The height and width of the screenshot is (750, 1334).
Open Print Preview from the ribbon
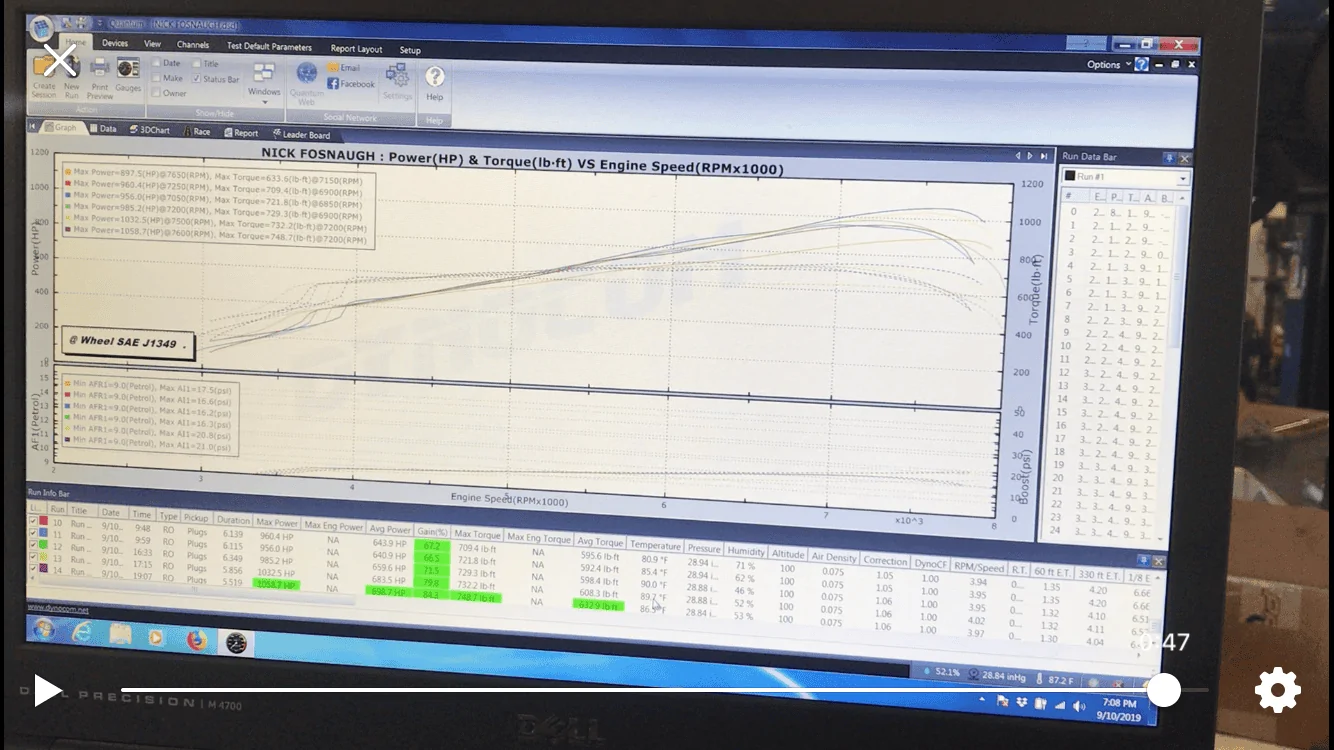[x=100, y=78]
